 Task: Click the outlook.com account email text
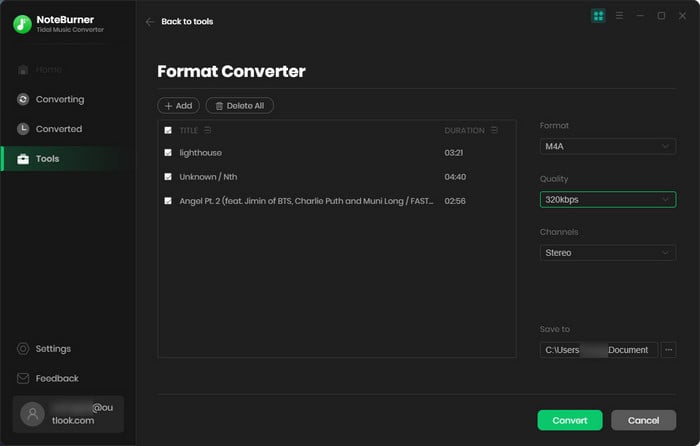click(82, 414)
